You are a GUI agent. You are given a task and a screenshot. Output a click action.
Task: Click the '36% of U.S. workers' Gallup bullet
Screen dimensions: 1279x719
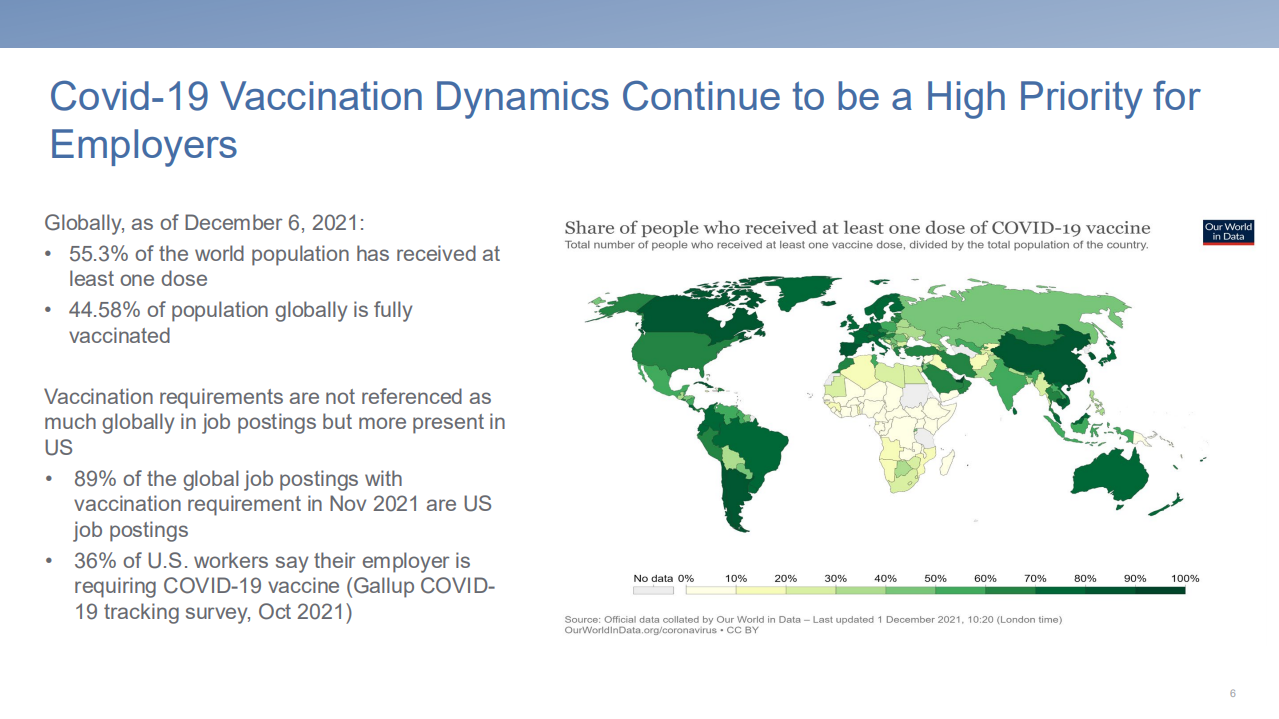284,587
